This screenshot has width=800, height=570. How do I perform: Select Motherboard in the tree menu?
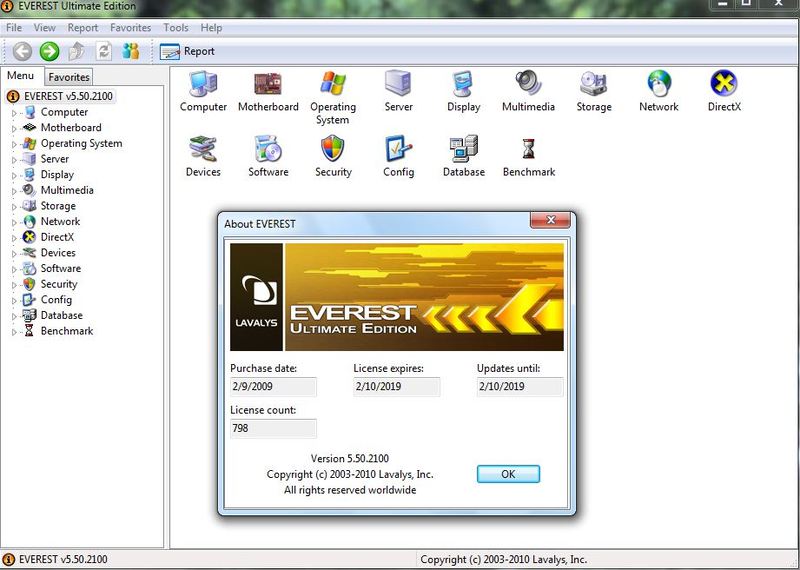tap(71, 128)
